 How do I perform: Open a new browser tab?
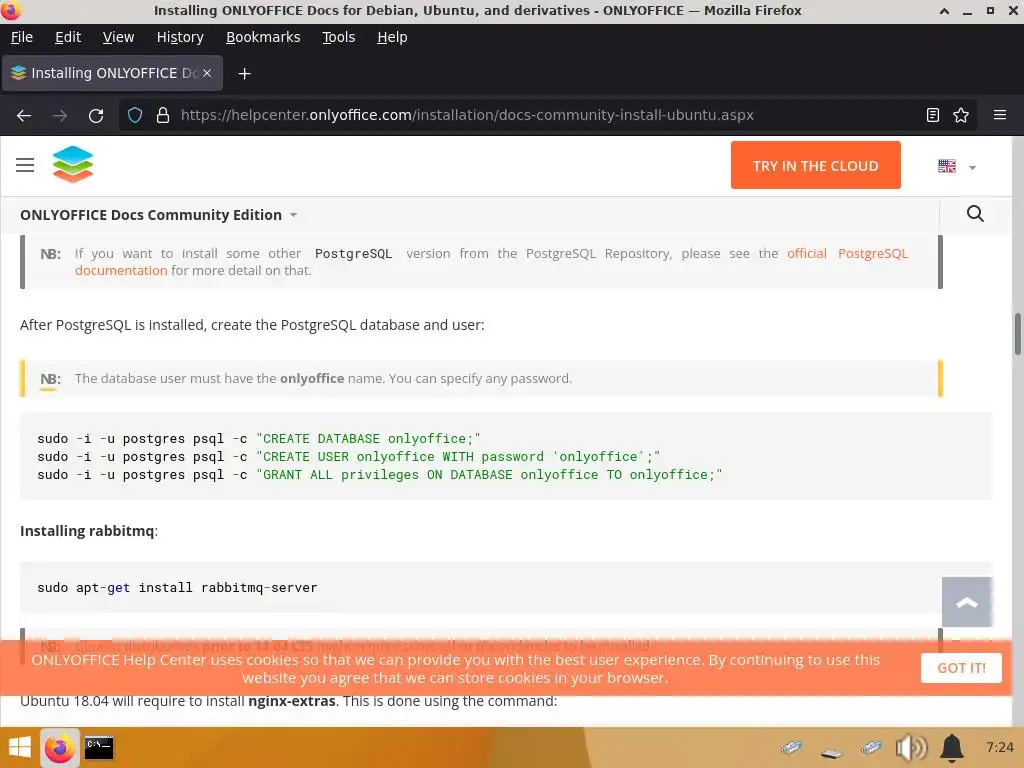(244, 74)
